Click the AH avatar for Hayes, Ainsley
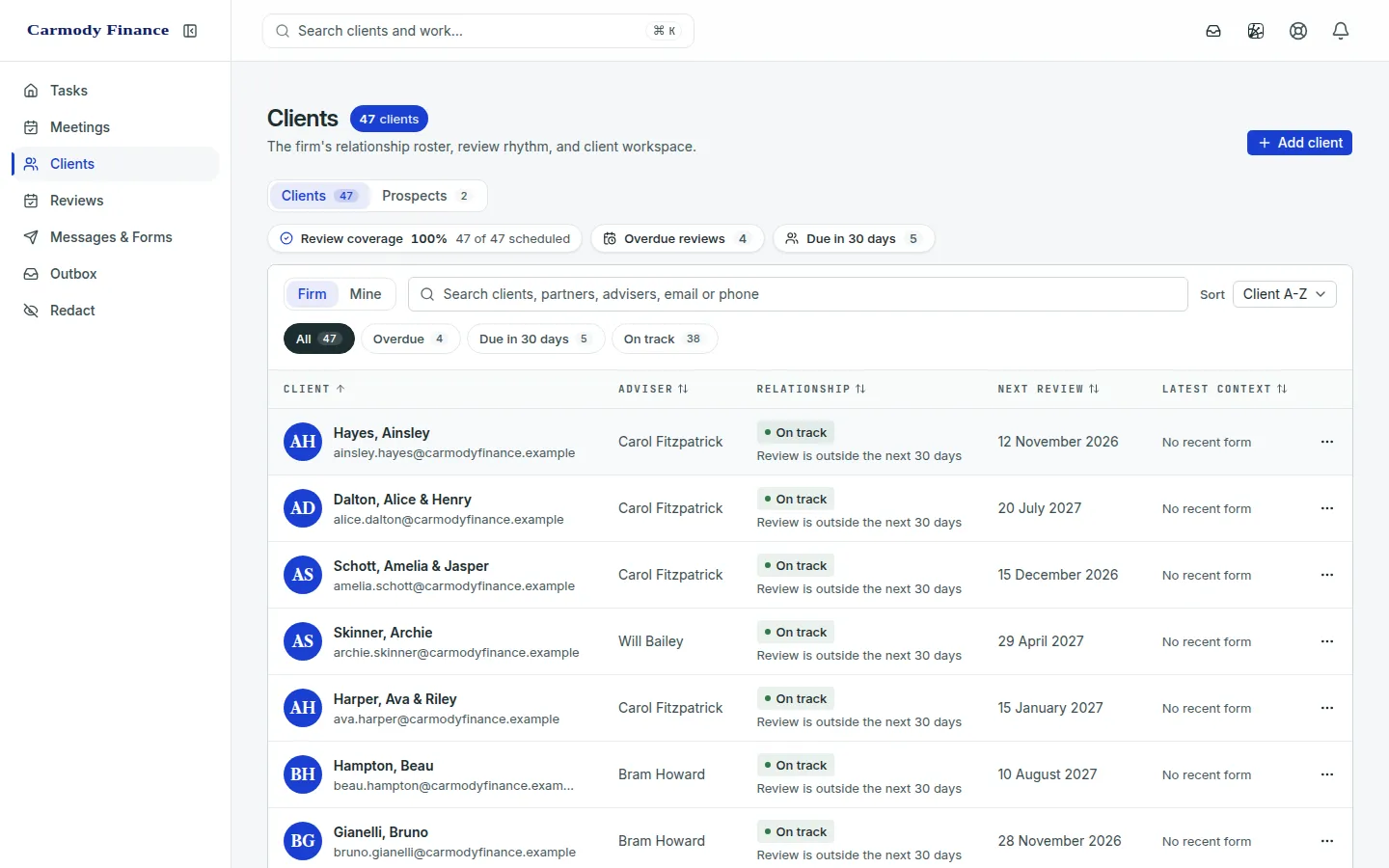The width and height of the screenshot is (1389, 868). pos(303,442)
